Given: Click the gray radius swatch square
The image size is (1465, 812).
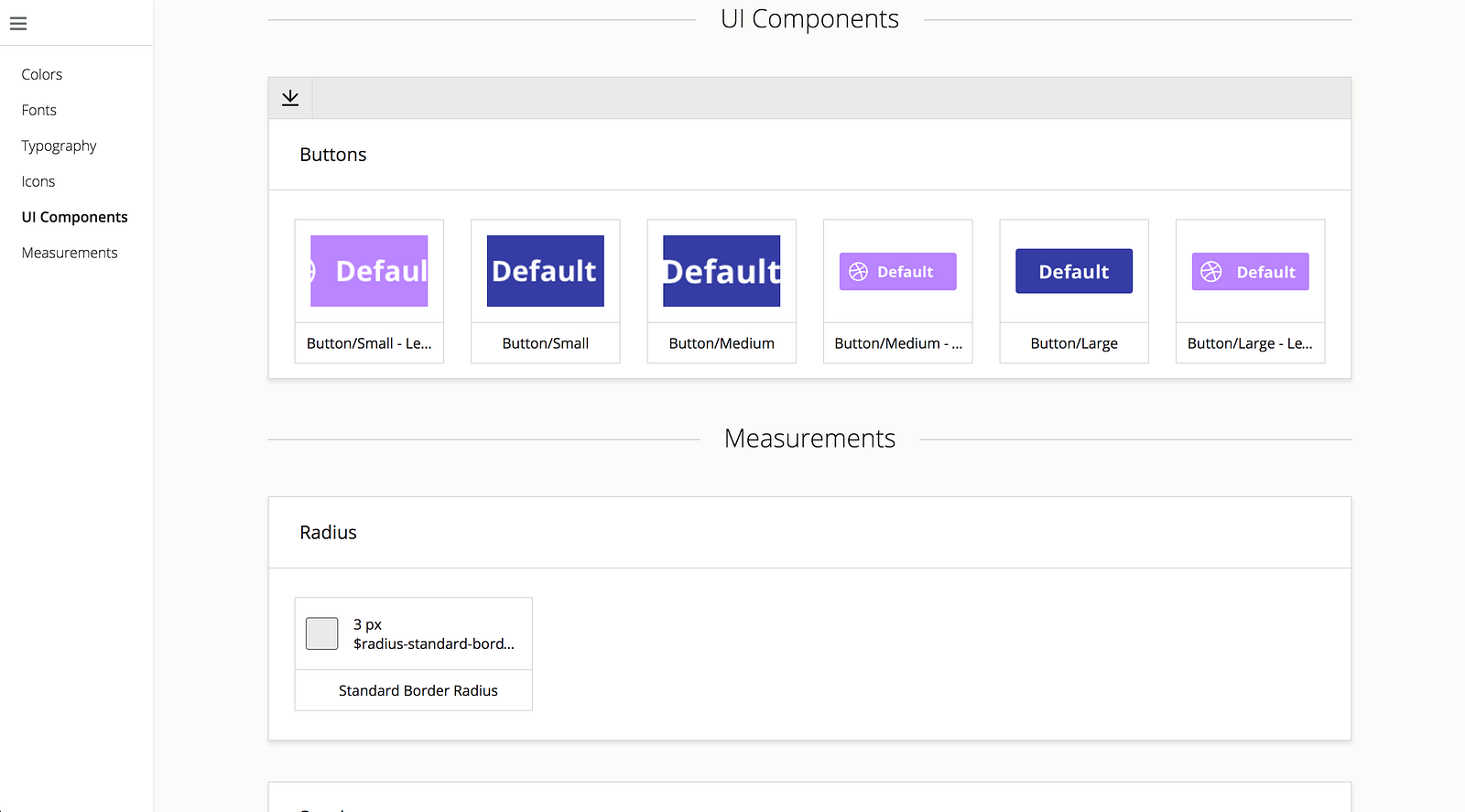Looking at the screenshot, I should click(x=321, y=633).
